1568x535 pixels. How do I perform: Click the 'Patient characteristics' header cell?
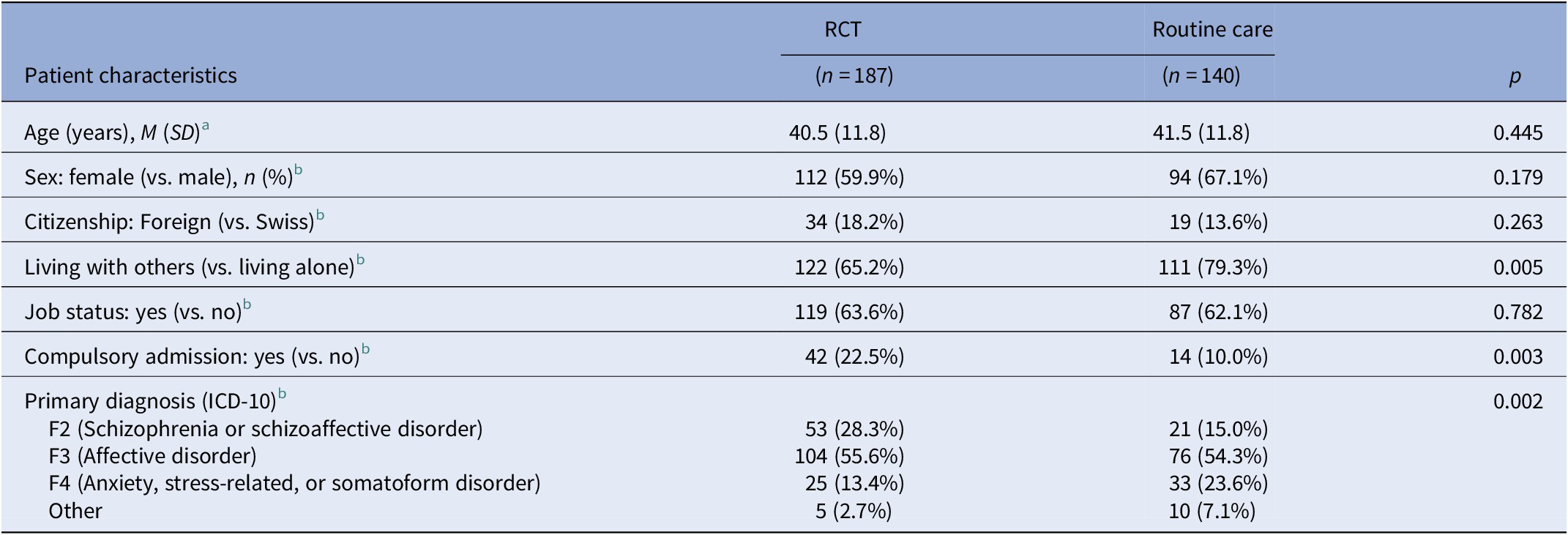[x=130, y=75]
